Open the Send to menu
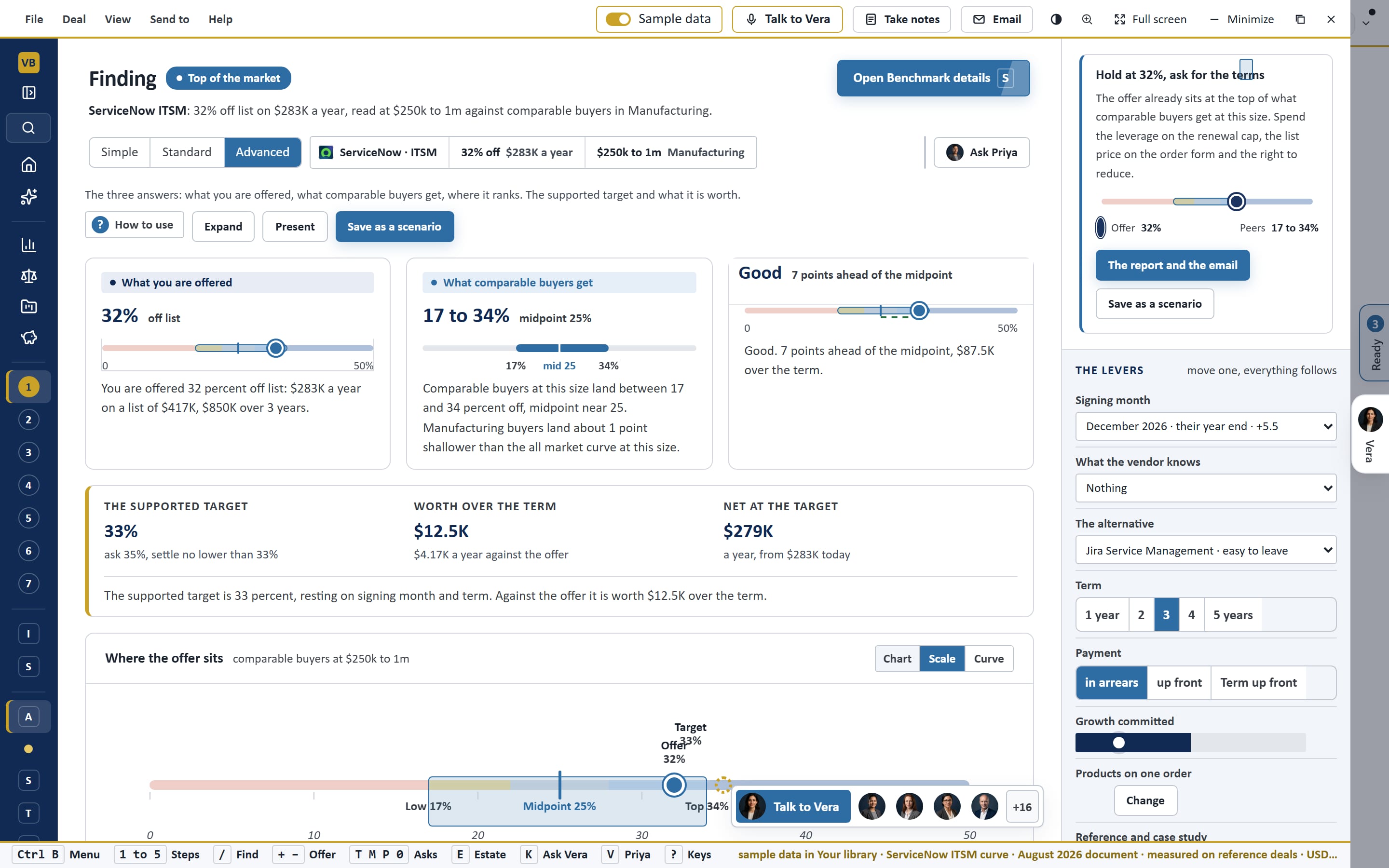 [169, 19]
